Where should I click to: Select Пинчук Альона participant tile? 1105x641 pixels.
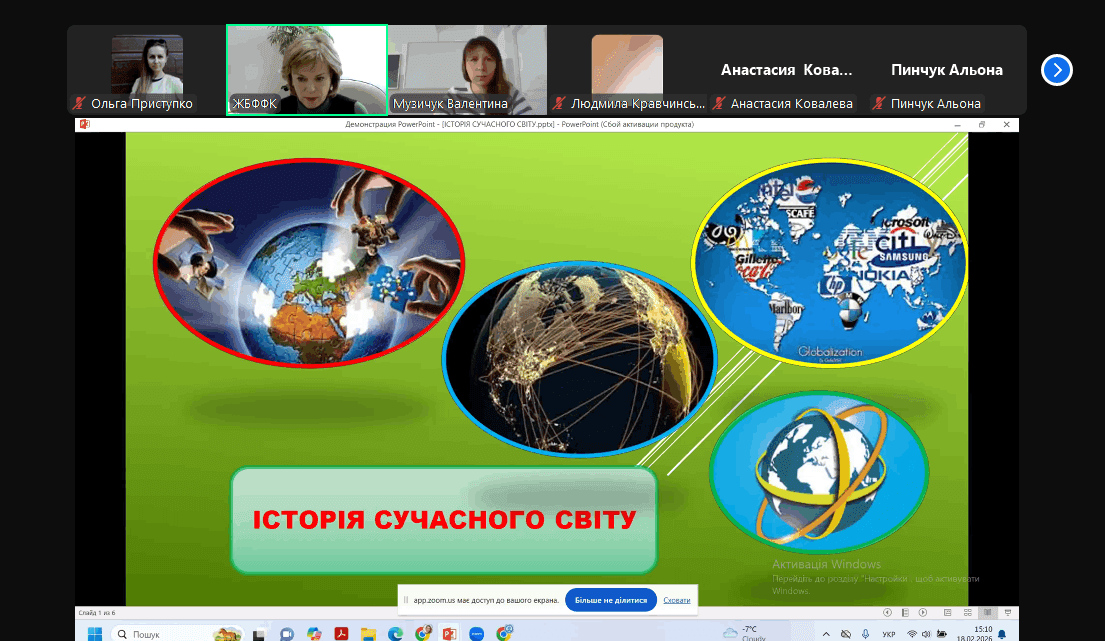click(x=946, y=70)
